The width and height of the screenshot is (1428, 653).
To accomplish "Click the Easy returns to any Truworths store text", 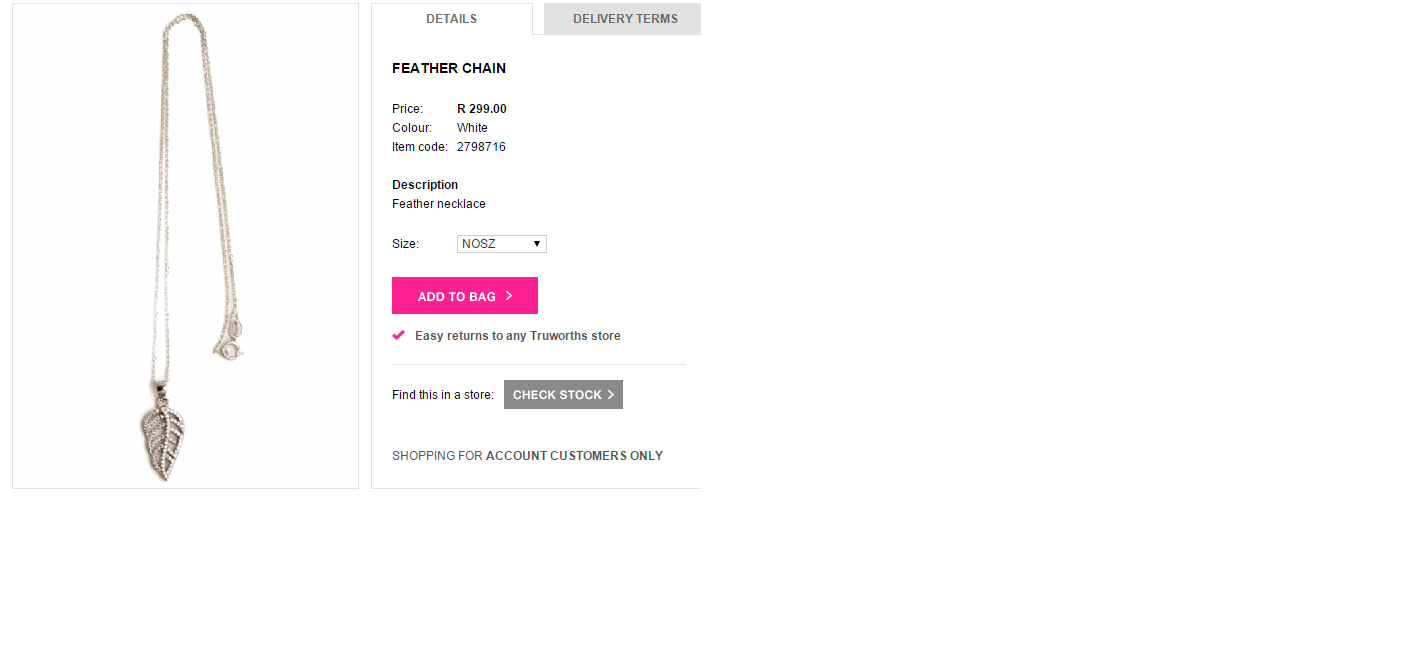I will tap(517, 336).
